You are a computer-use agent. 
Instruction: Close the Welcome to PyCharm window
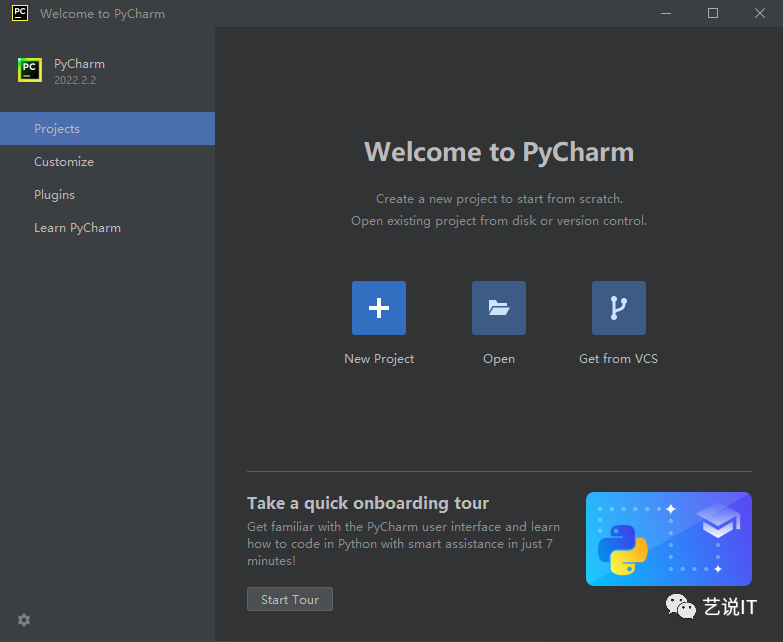pos(759,14)
